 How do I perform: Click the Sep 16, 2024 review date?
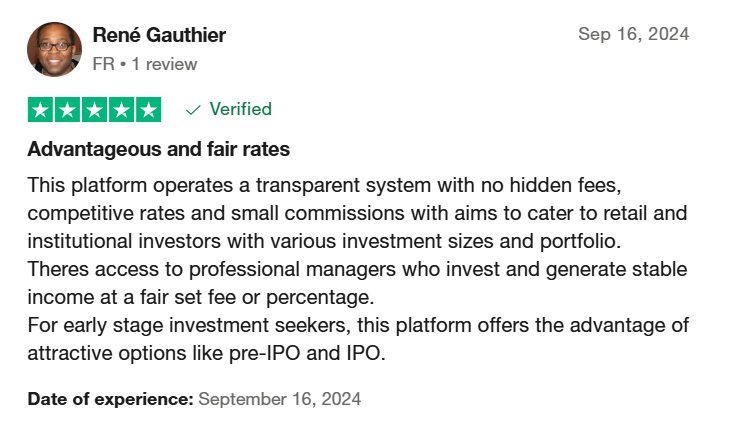633,34
